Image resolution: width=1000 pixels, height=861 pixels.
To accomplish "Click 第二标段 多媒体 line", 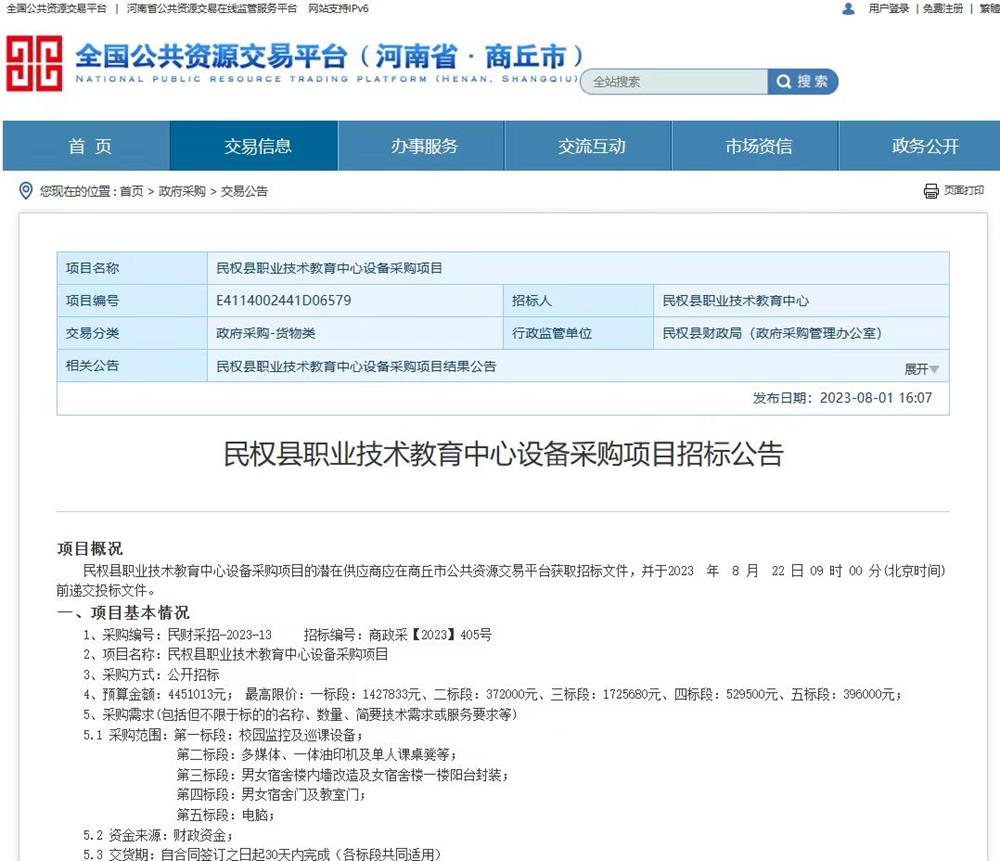I will [x=317, y=755].
